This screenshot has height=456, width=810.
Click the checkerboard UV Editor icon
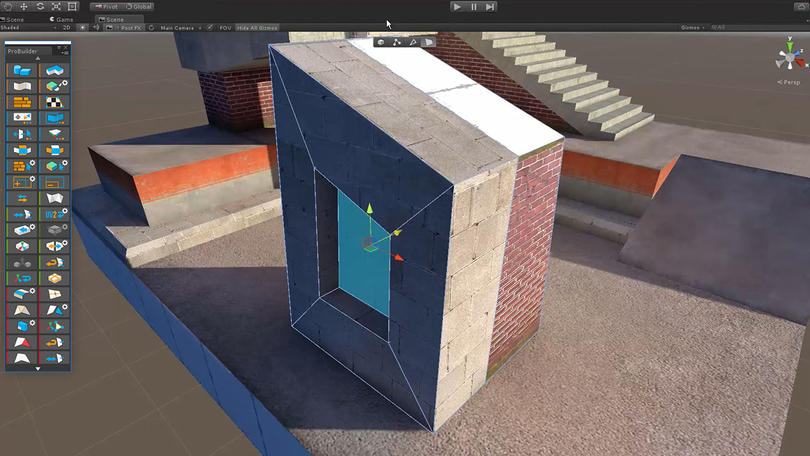pyautogui.click(x=54, y=102)
